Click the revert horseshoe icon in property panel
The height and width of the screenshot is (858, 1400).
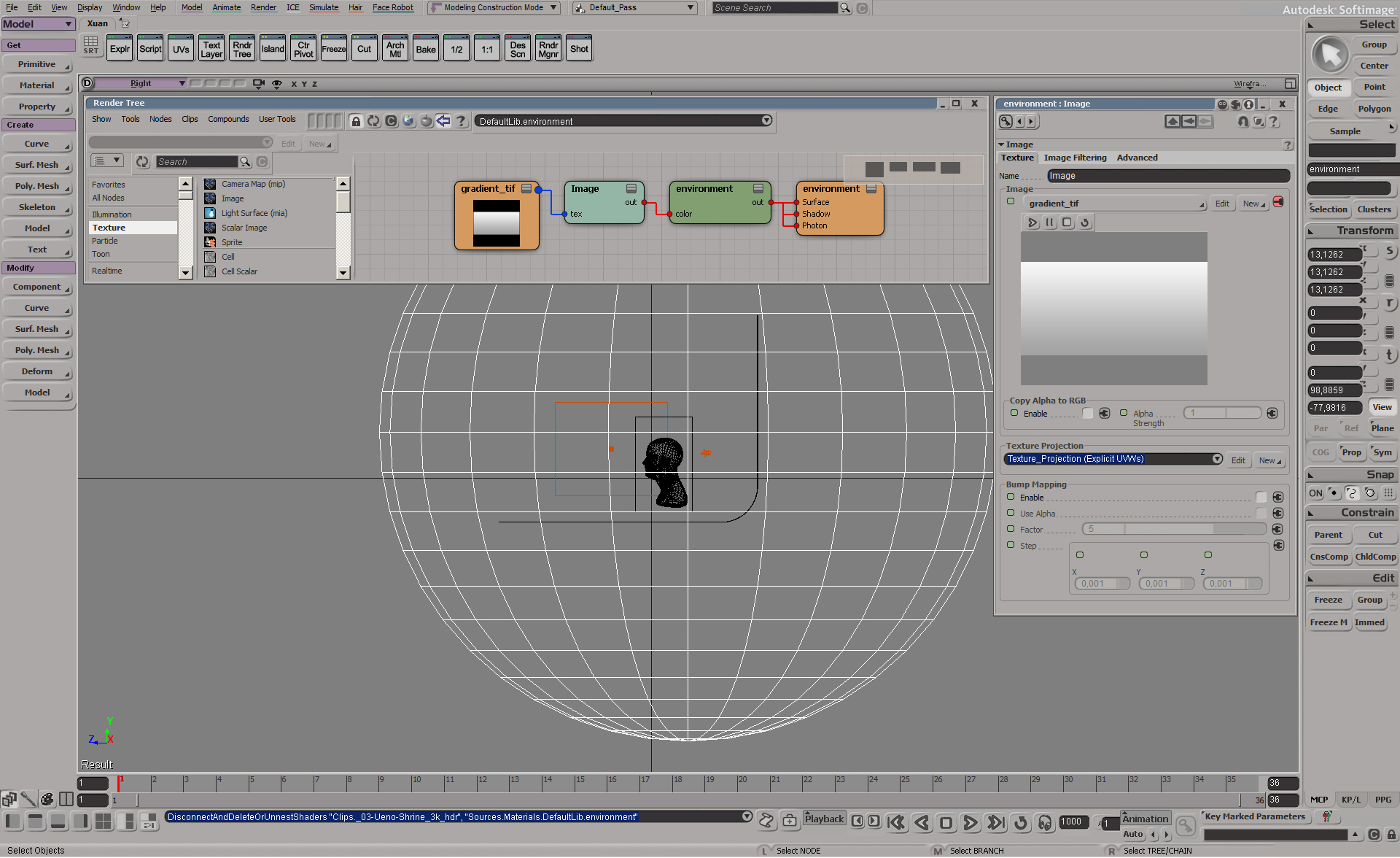click(1242, 122)
